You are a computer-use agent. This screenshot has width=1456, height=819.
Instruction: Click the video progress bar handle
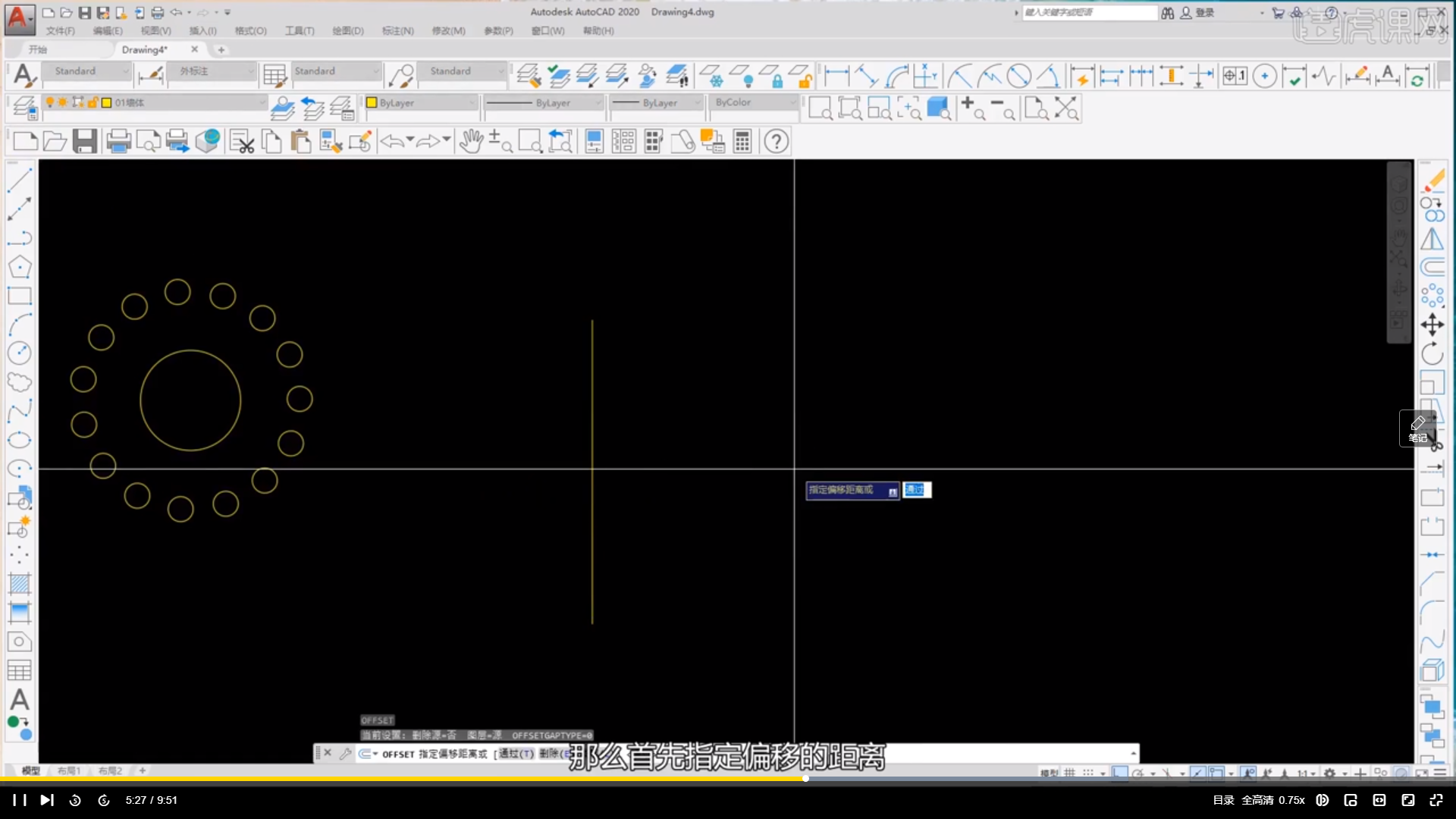[x=805, y=779]
